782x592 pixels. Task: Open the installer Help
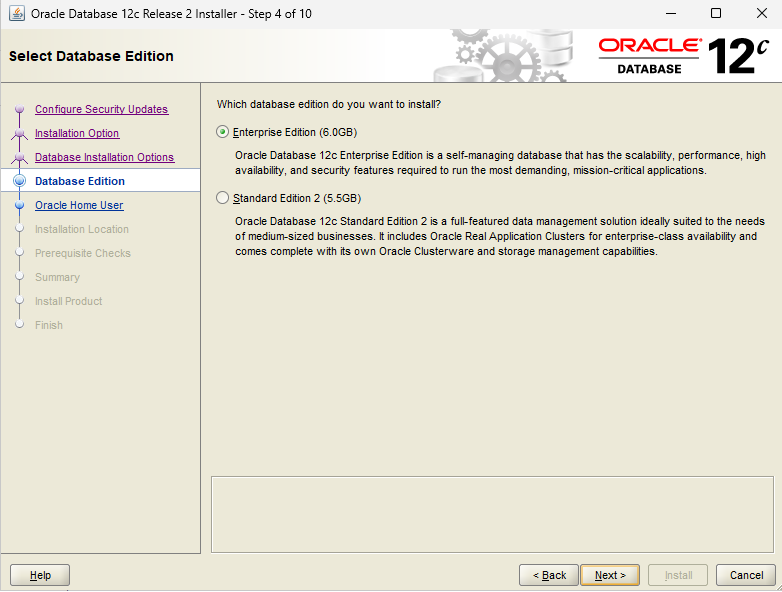[40, 575]
